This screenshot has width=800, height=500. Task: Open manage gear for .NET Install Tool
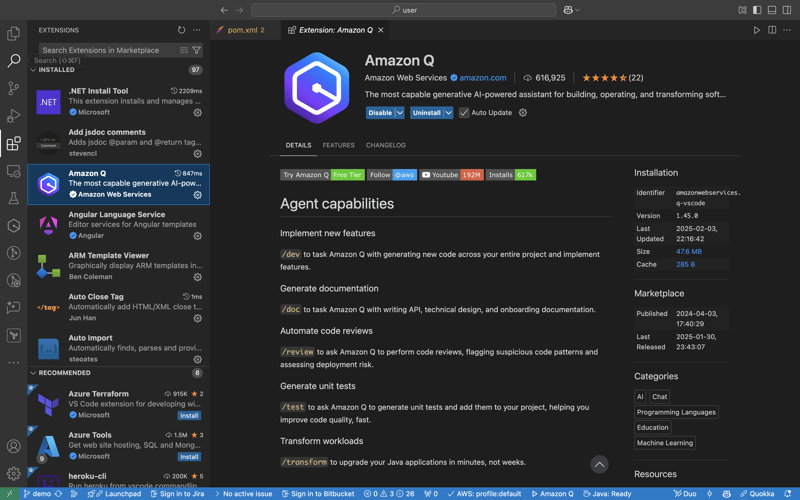coord(197,112)
